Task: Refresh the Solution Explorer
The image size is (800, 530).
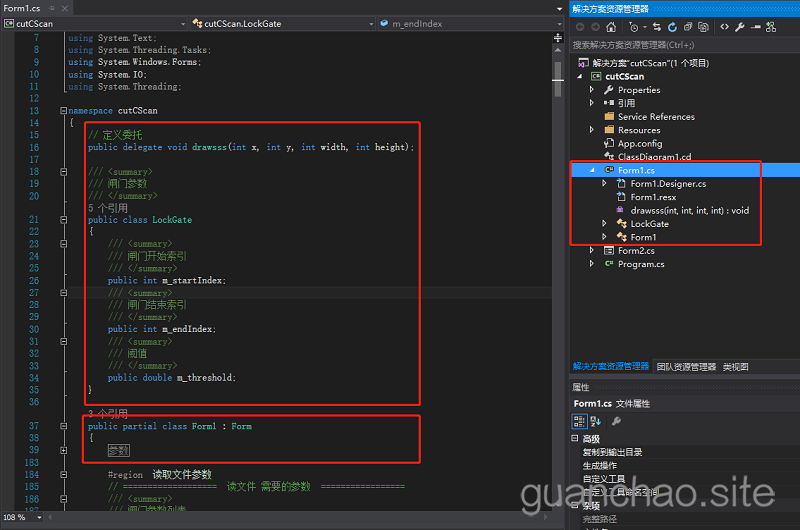Action: [672, 27]
